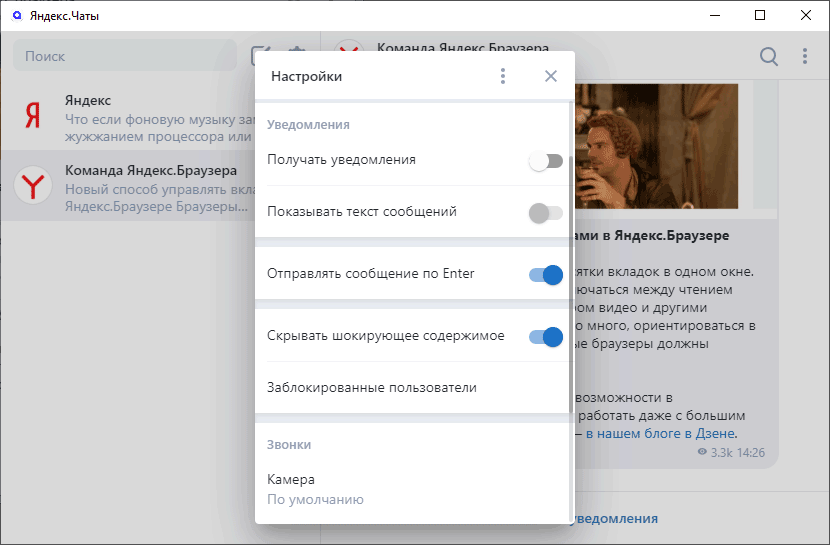Toggle Показывать текст сообщений switch
Image resolution: width=830 pixels, height=545 pixels.
pos(546,213)
